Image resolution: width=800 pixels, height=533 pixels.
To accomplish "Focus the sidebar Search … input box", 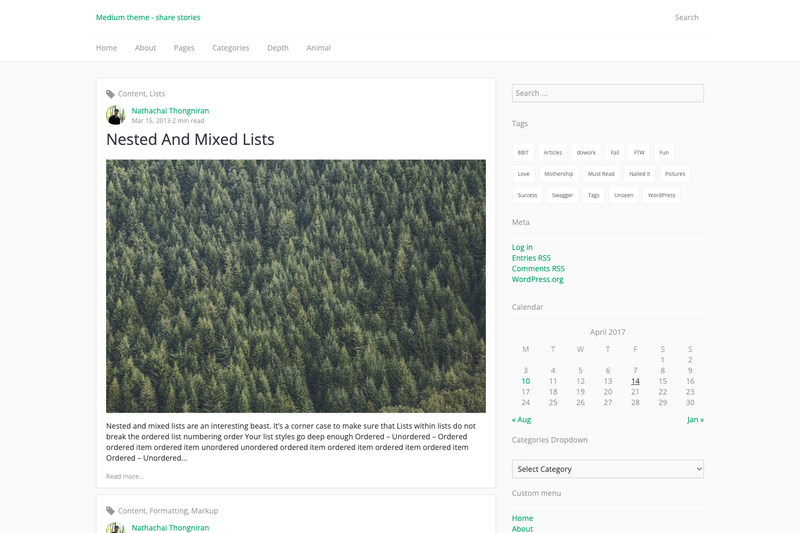I will [x=608, y=93].
